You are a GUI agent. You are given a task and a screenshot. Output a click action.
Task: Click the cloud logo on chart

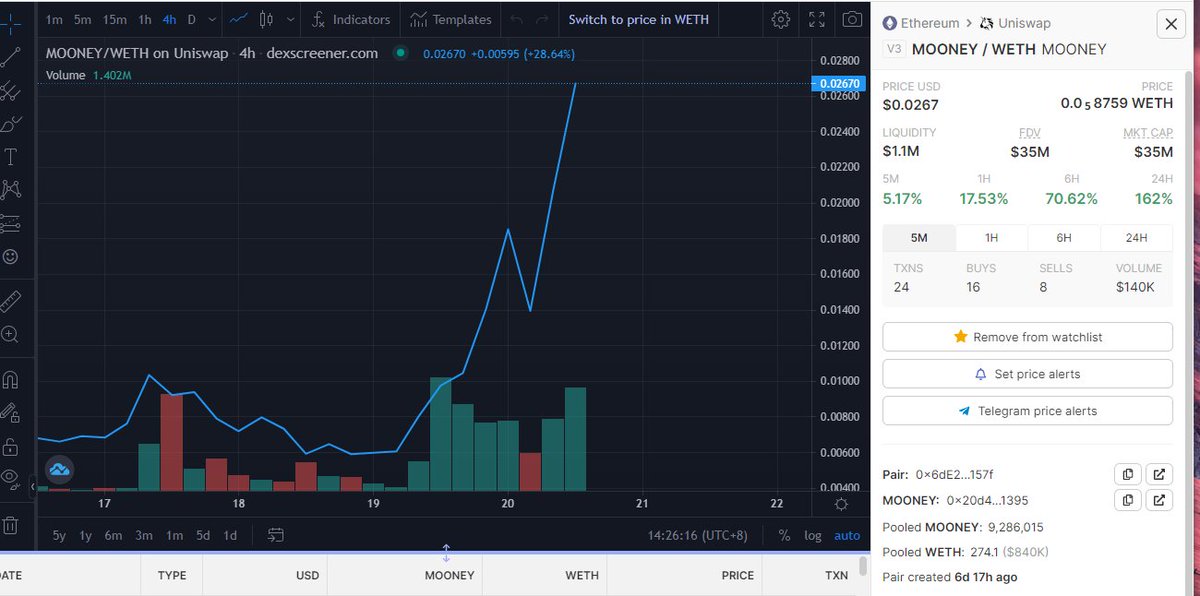(58, 469)
